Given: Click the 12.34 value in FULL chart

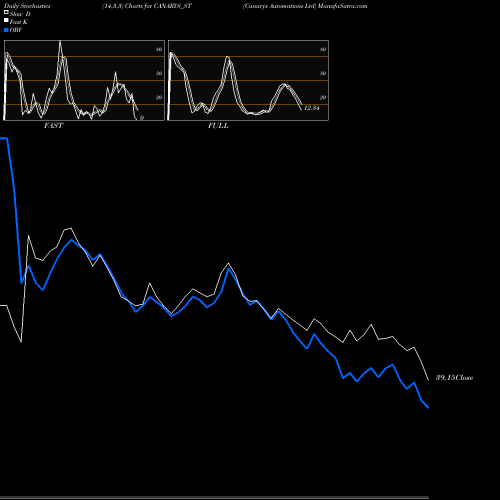Looking at the screenshot, I should coord(312,108).
